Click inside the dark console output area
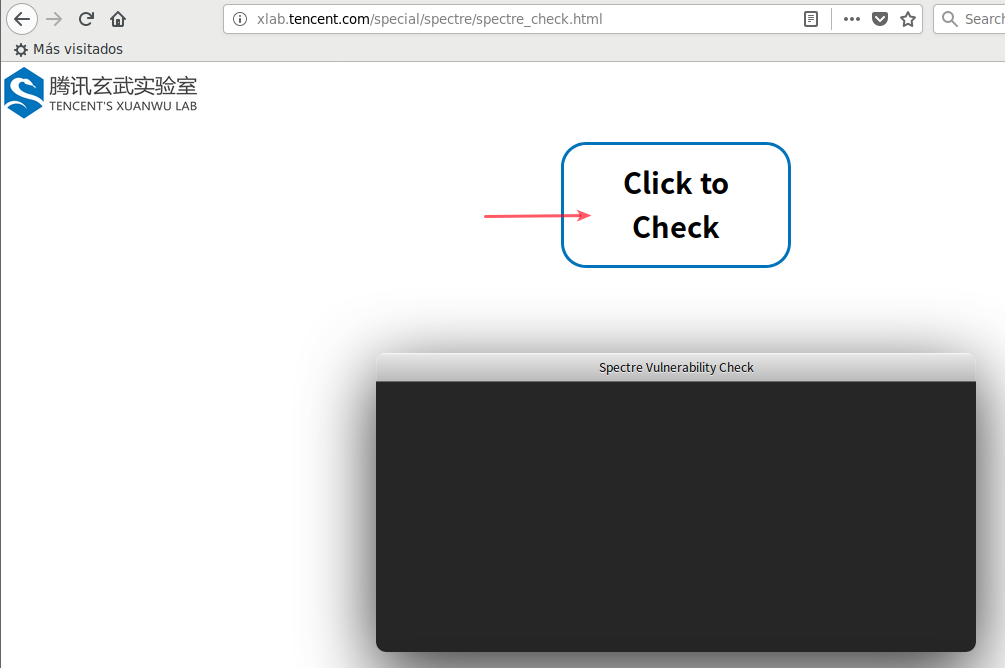Viewport: 1005px width, 668px height. [x=676, y=516]
